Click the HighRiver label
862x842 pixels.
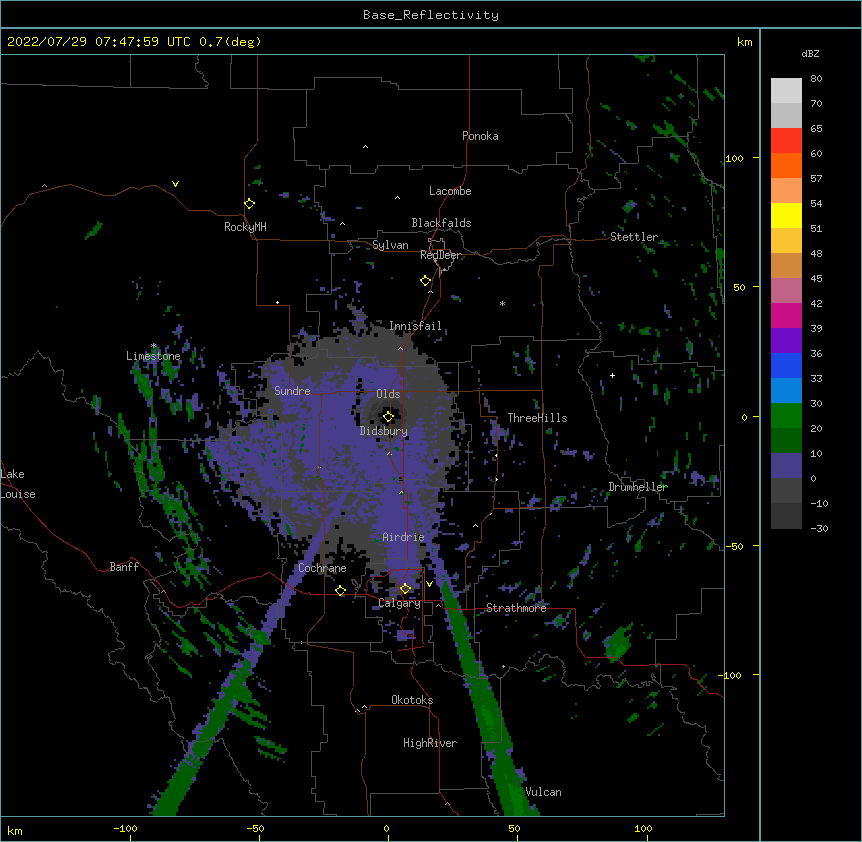[x=430, y=743]
